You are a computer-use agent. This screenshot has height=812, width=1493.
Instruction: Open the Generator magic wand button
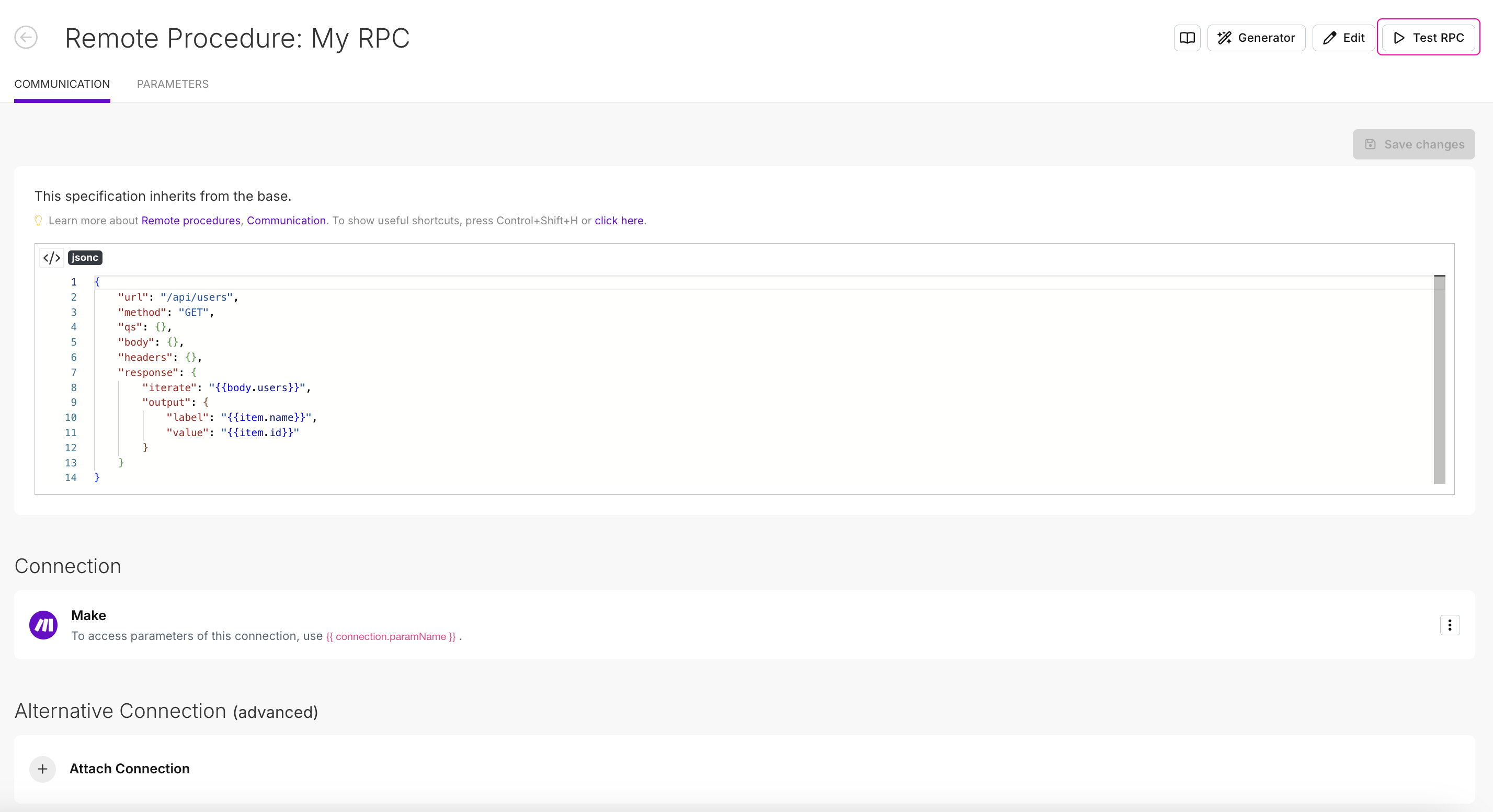1256,38
